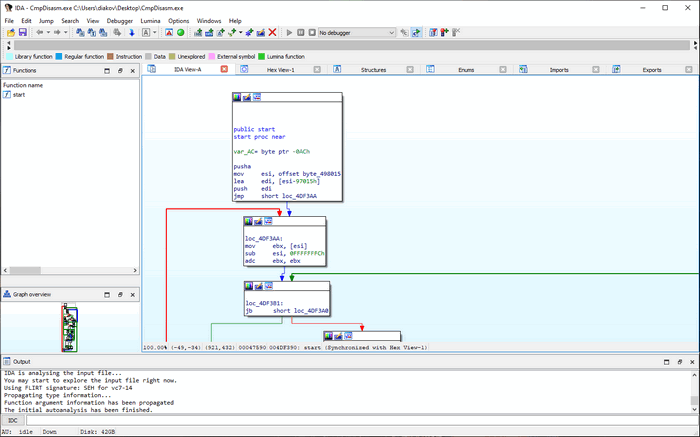The width and height of the screenshot is (700, 437).
Task: Close the Graph overview panel
Action: click(x=132, y=295)
